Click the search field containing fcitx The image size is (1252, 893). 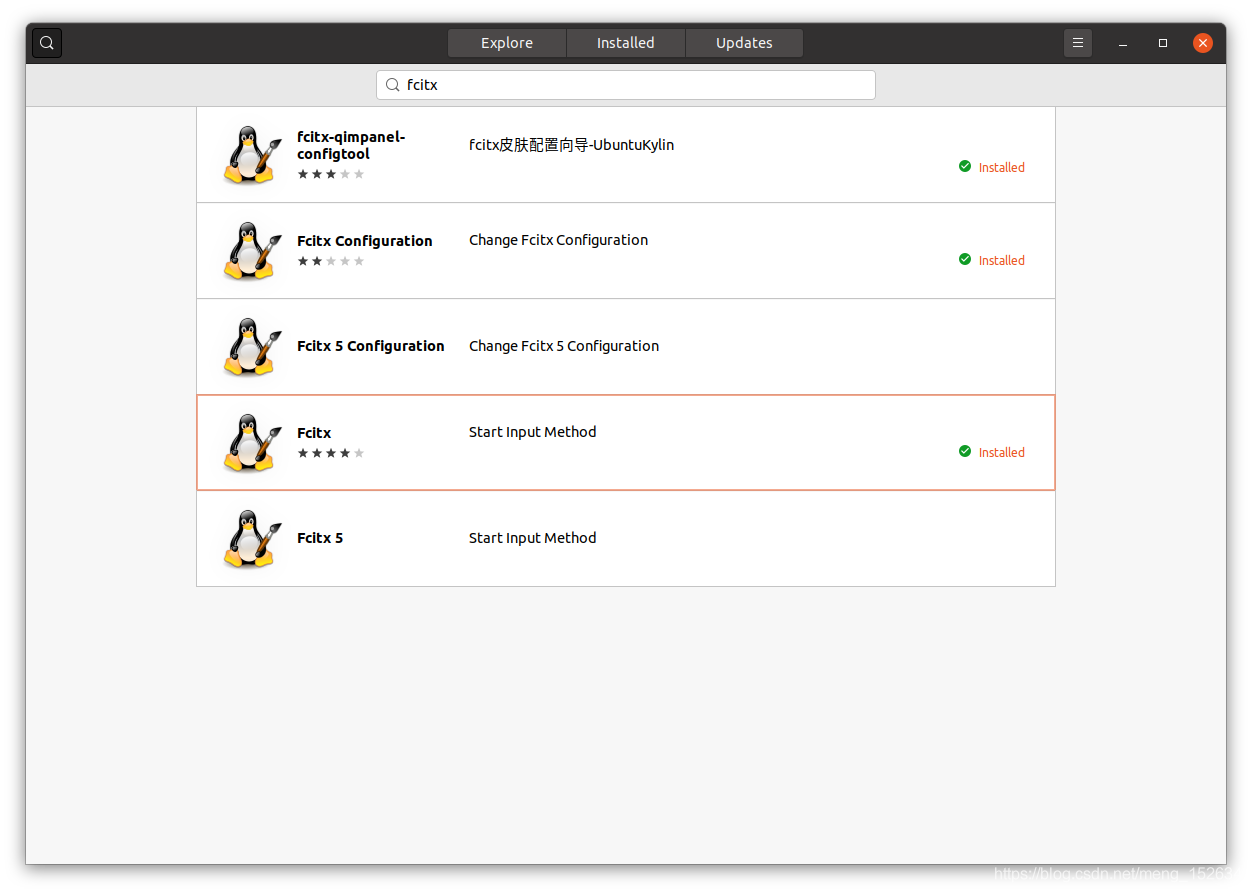(626, 85)
